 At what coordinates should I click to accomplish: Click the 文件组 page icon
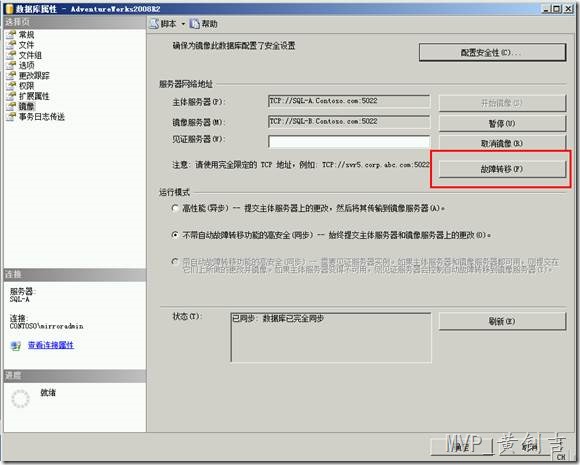pos(11,55)
